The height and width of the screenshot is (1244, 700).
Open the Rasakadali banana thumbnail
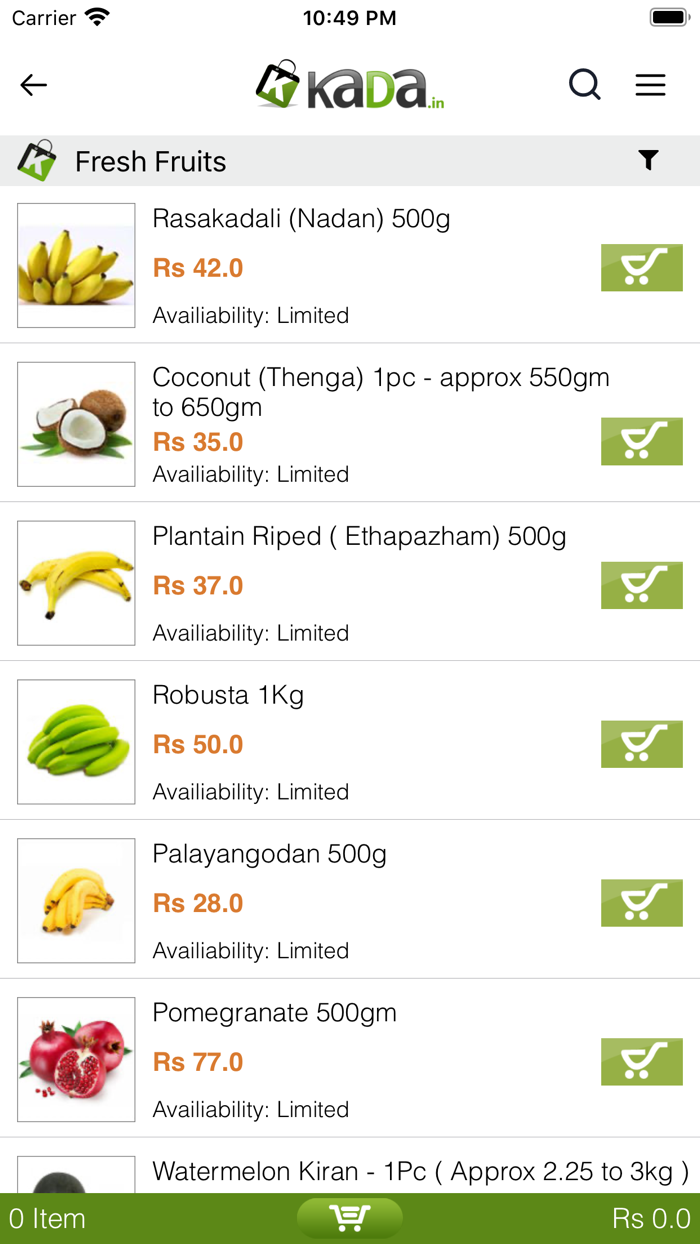click(x=76, y=266)
